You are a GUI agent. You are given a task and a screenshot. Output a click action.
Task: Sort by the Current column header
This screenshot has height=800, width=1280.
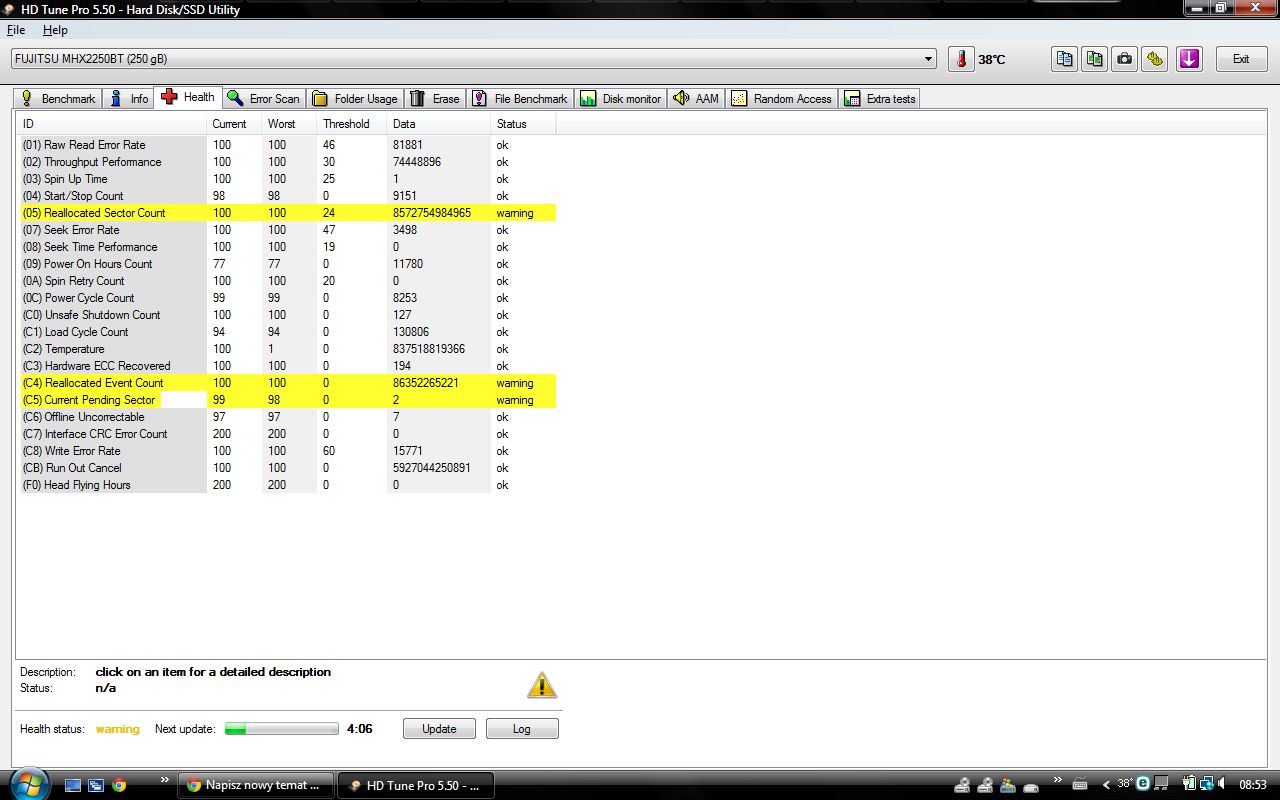(233, 124)
